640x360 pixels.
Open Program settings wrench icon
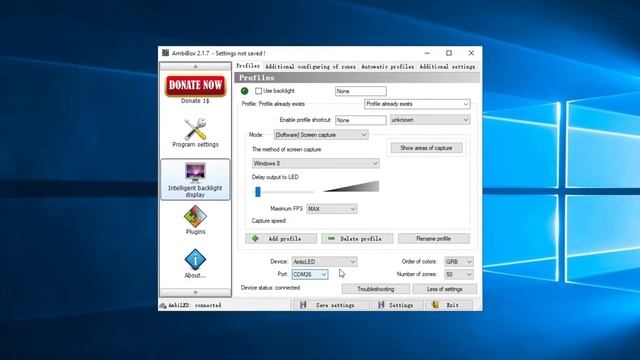[x=195, y=129]
